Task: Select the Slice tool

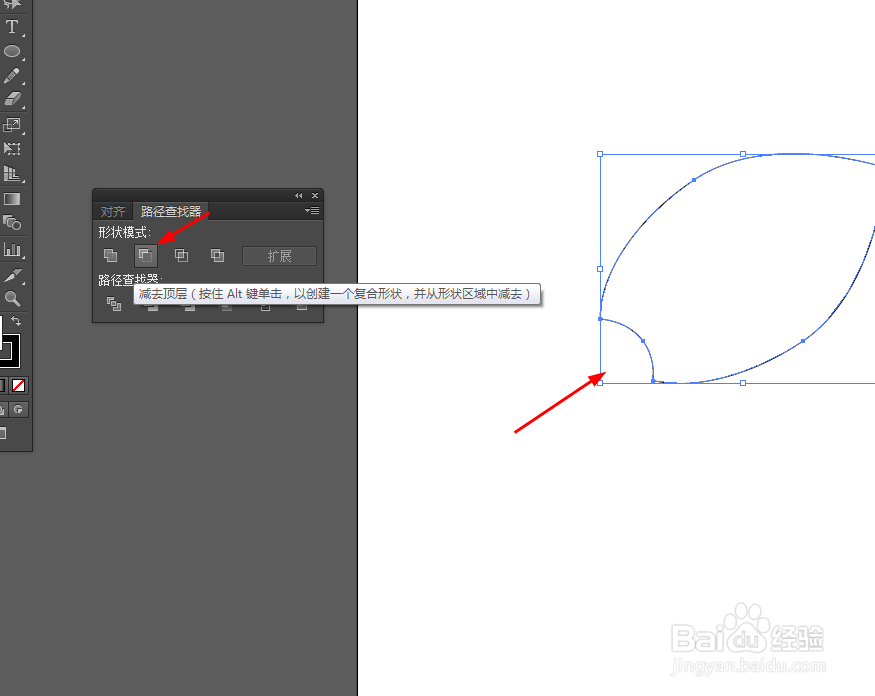Action: 12,275
